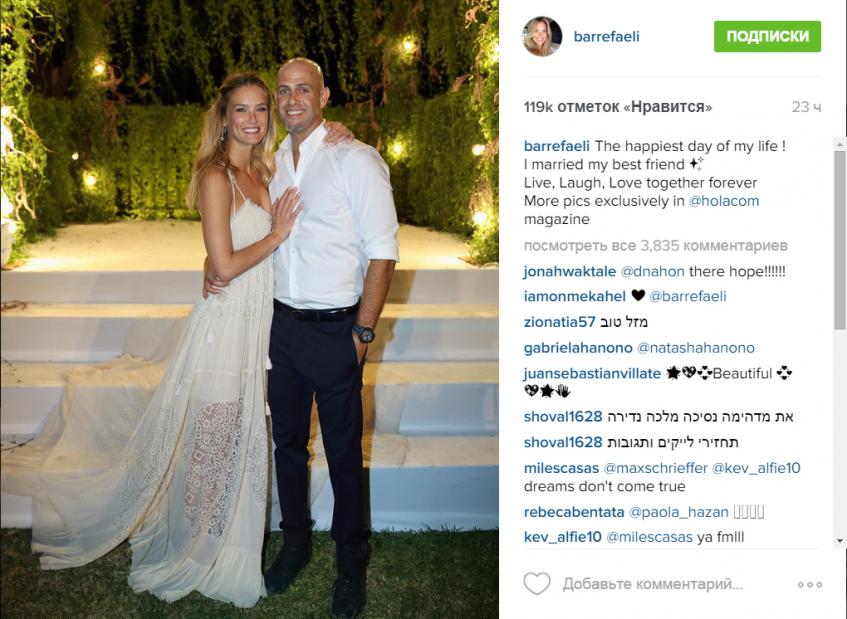Click the add comment input field
The height and width of the screenshot is (619, 847).
[x=653, y=584]
